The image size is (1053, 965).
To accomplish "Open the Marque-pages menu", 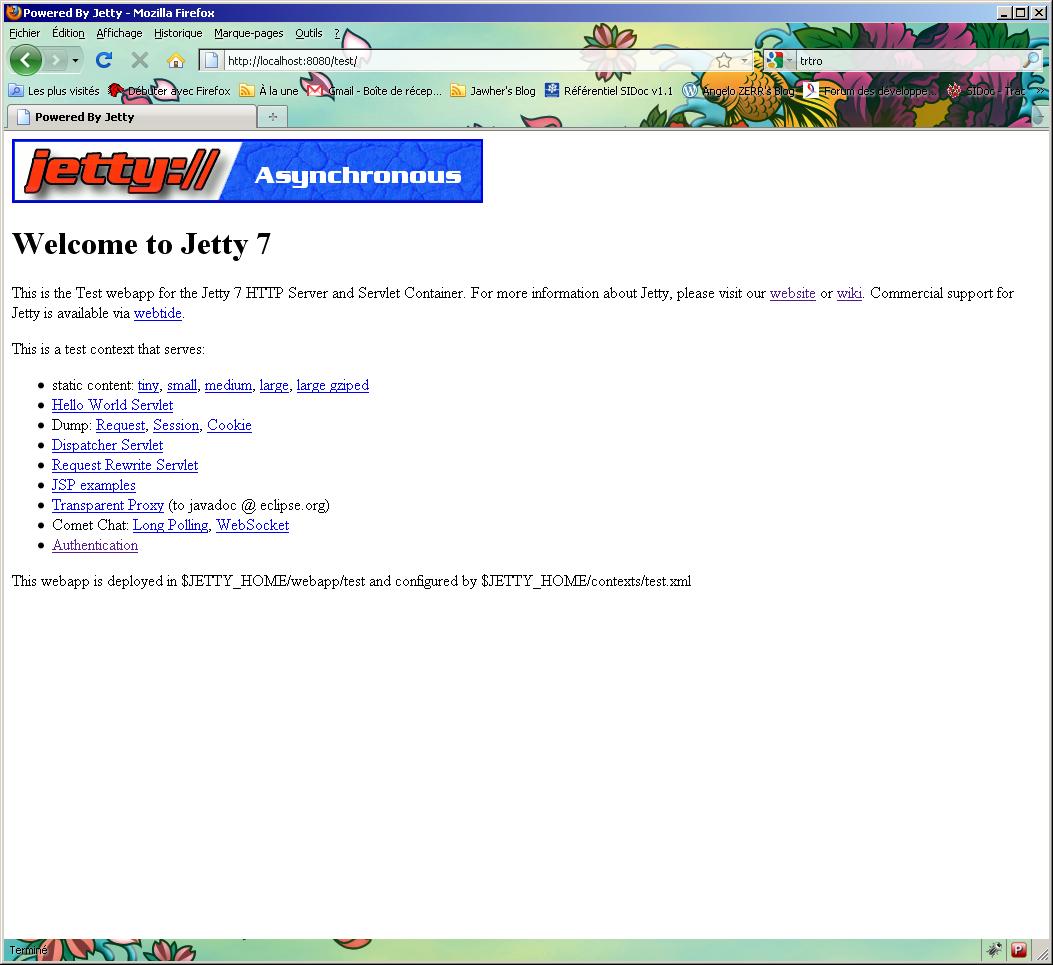I will pos(248,33).
